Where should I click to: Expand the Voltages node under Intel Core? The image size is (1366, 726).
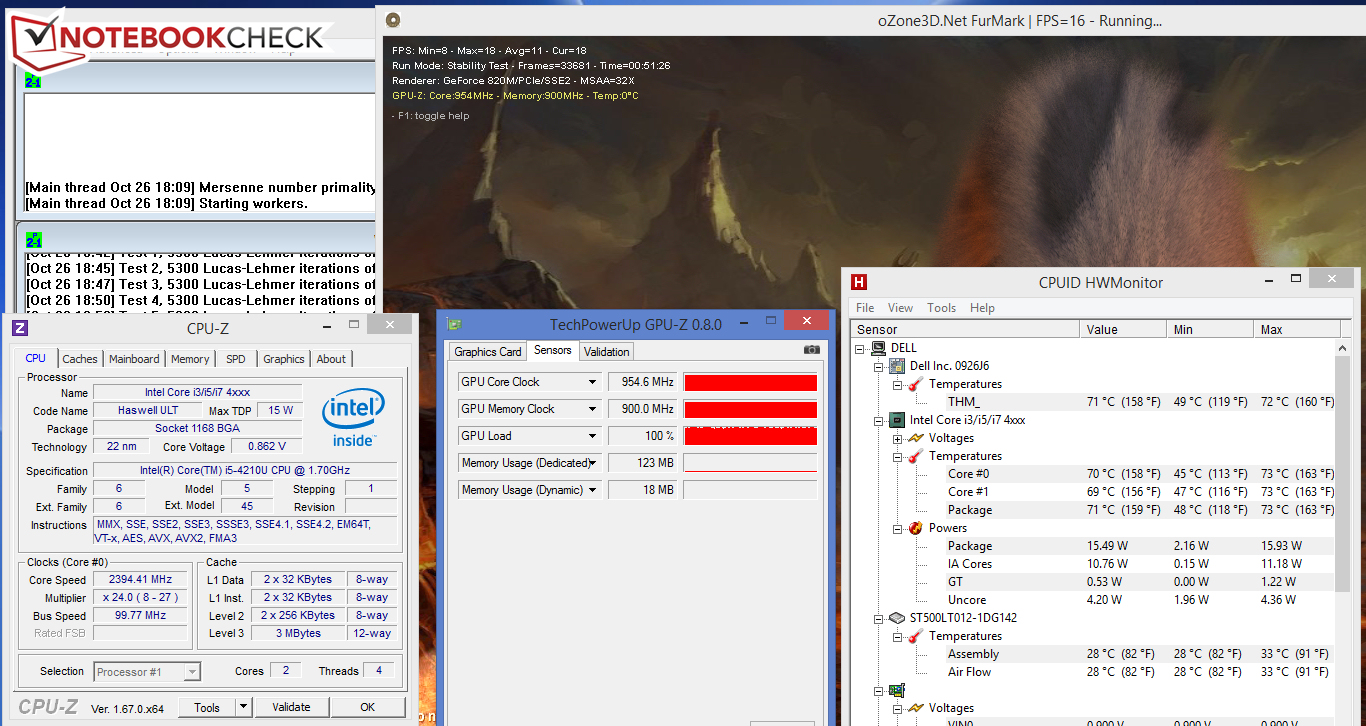coord(897,438)
